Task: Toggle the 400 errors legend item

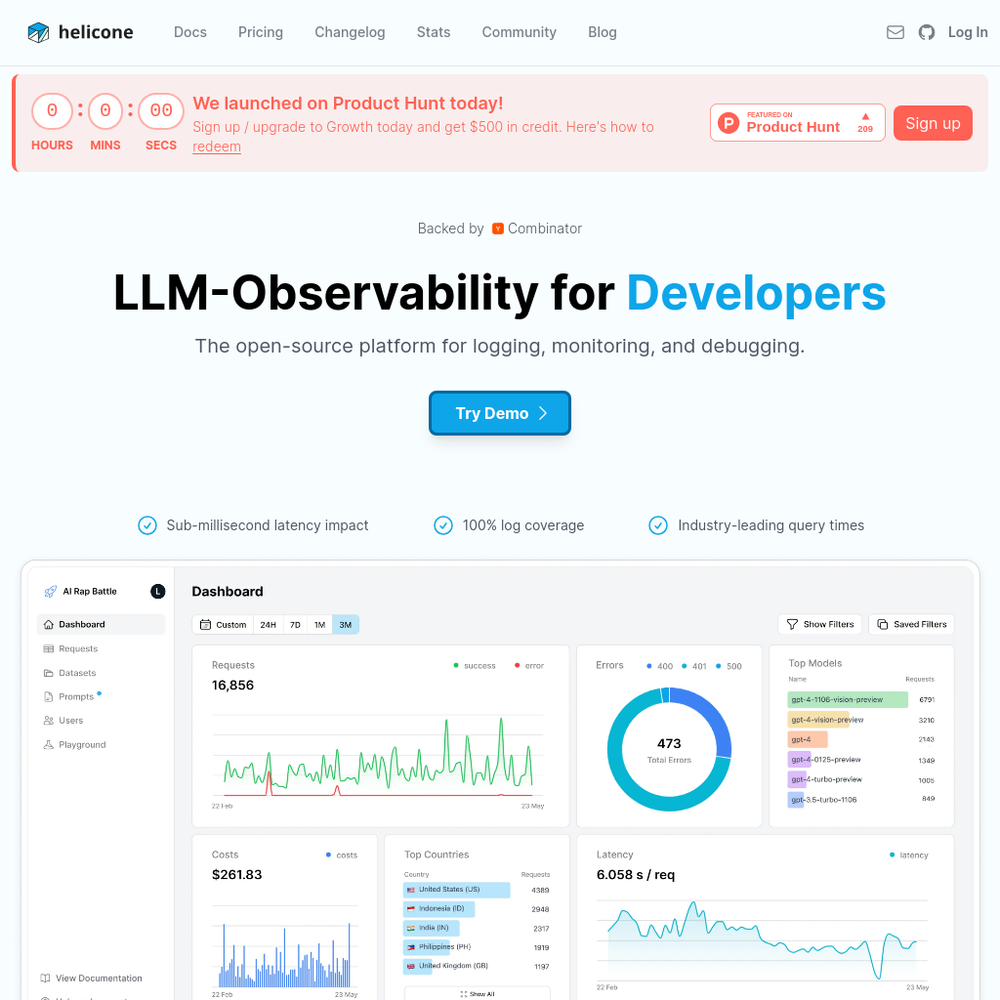Action: [659, 666]
